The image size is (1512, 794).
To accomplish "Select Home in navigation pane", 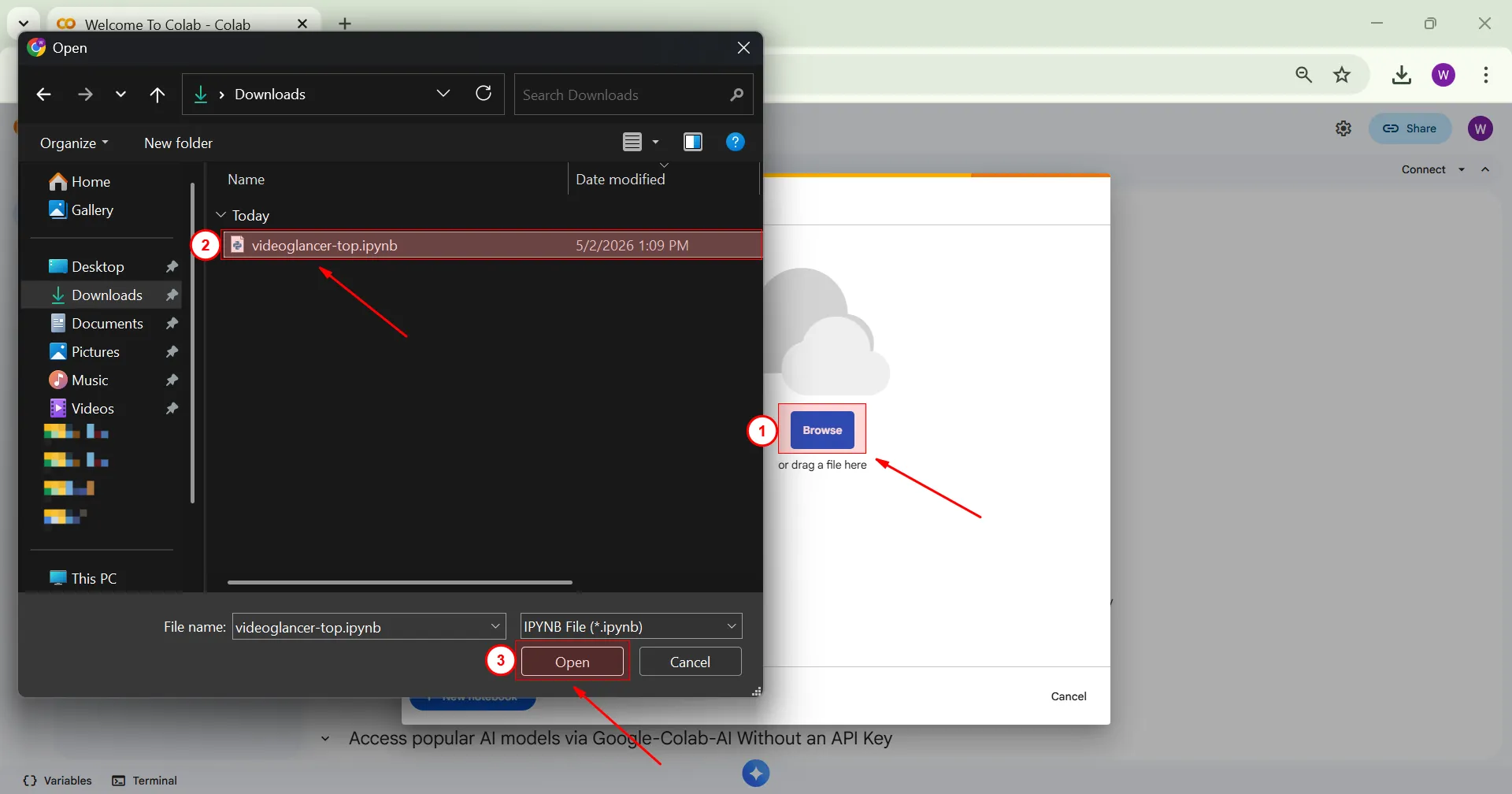I will tap(80, 182).
